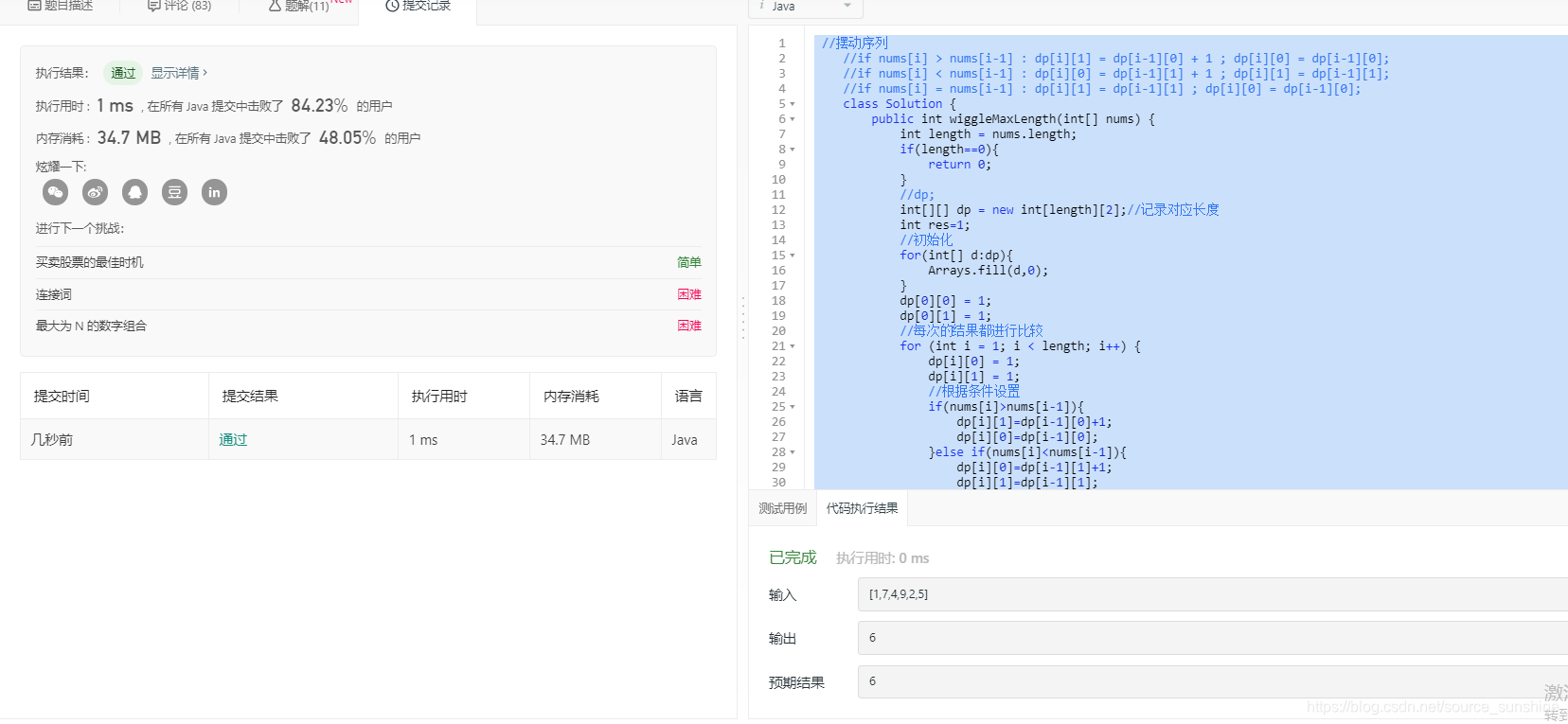The width and height of the screenshot is (1568, 724).
Task: Click the 输出 result field
Action: 1213,638
